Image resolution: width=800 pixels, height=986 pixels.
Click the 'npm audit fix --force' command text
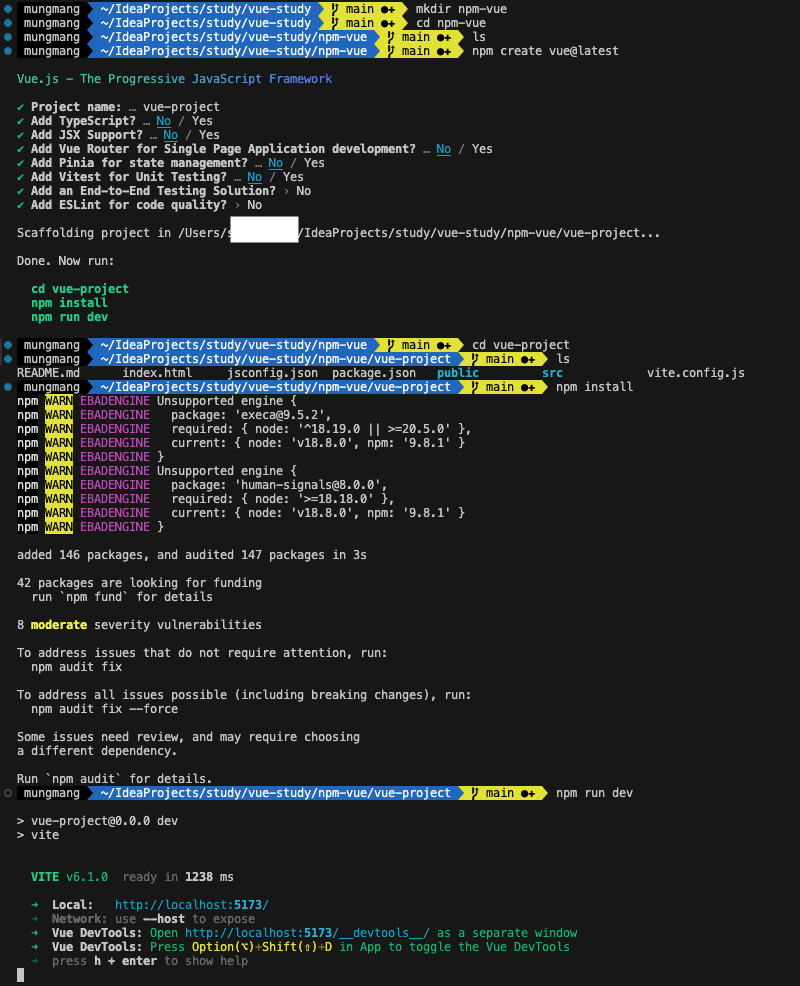pos(104,709)
